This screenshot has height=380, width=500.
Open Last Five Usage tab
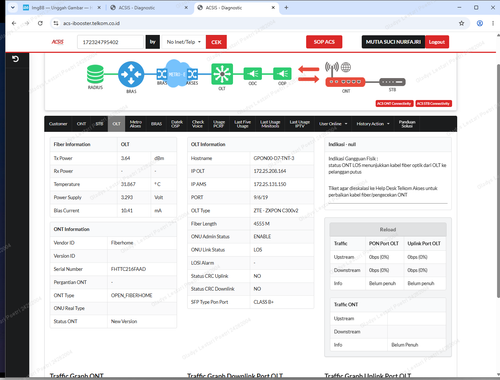pos(242,124)
